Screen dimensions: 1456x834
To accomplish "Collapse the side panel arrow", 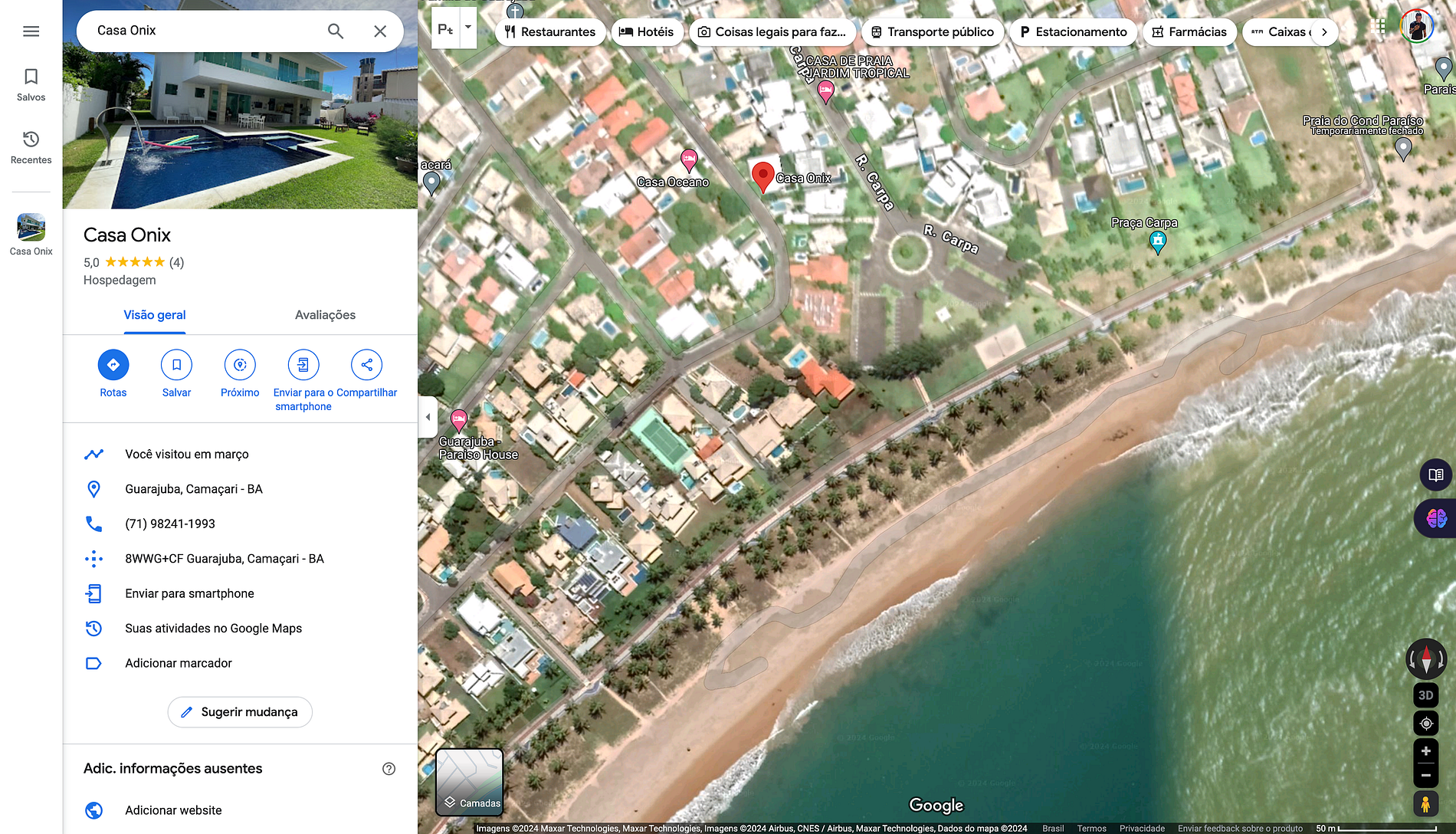I will point(428,417).
